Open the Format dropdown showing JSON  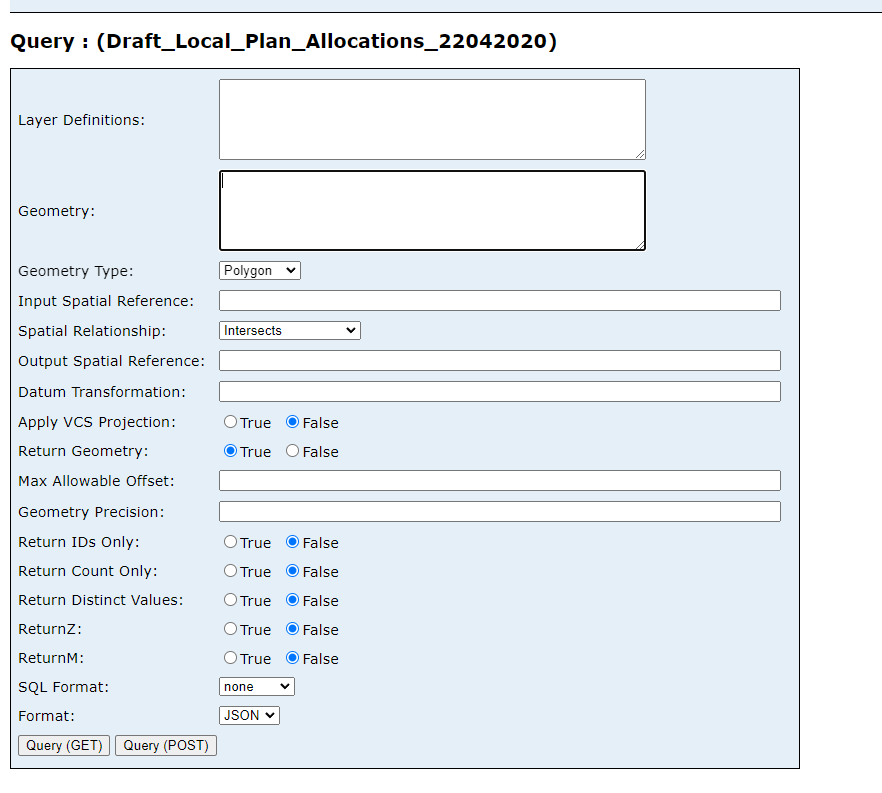248,715
